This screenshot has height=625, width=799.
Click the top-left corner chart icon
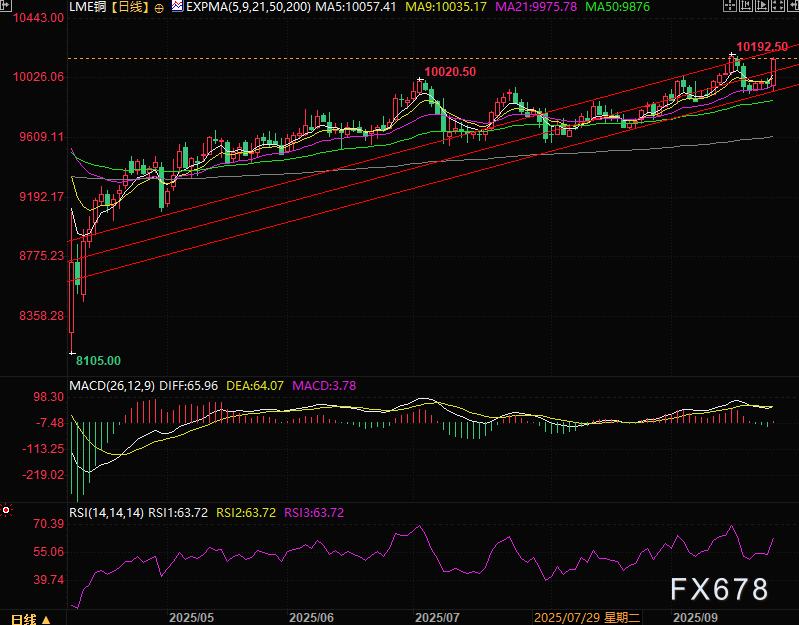(x=6, y=7)
